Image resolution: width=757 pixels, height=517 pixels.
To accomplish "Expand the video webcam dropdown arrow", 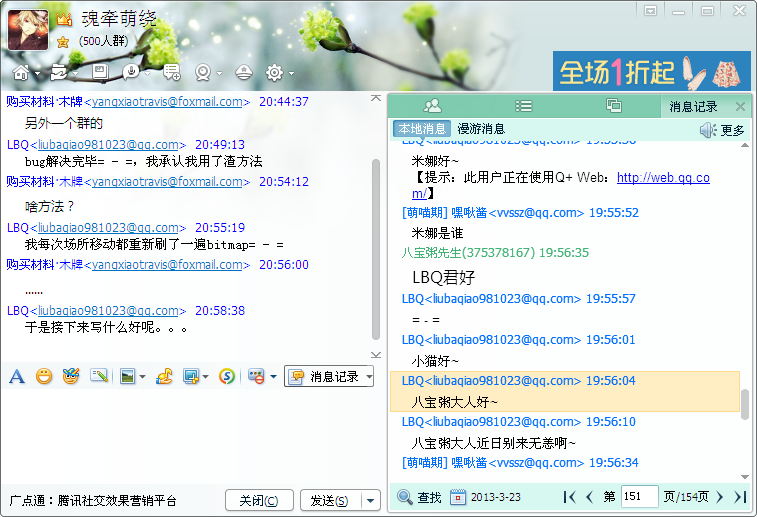I will [x=220, y=74].
